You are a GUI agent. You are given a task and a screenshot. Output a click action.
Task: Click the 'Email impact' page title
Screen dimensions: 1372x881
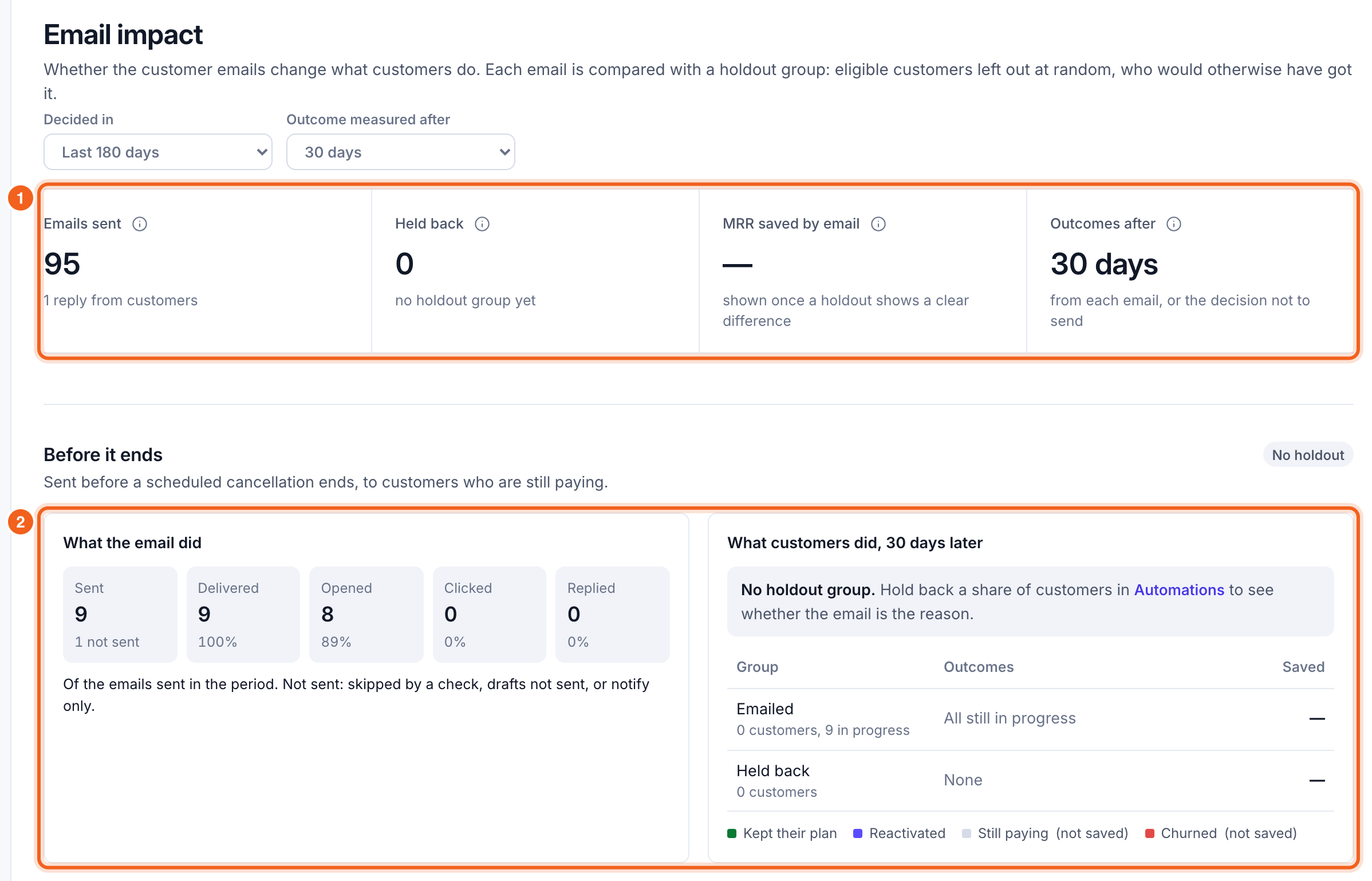point(123,35)
